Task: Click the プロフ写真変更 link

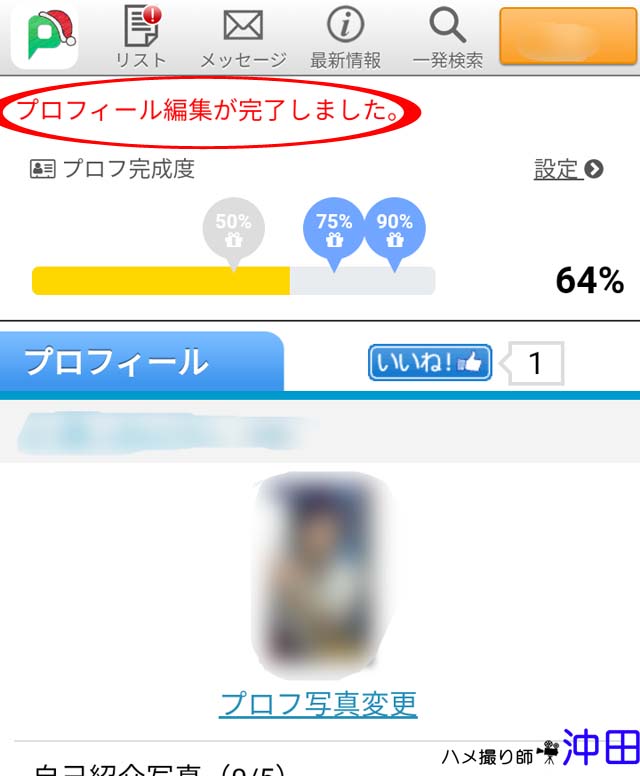Action: pos(318,704)
